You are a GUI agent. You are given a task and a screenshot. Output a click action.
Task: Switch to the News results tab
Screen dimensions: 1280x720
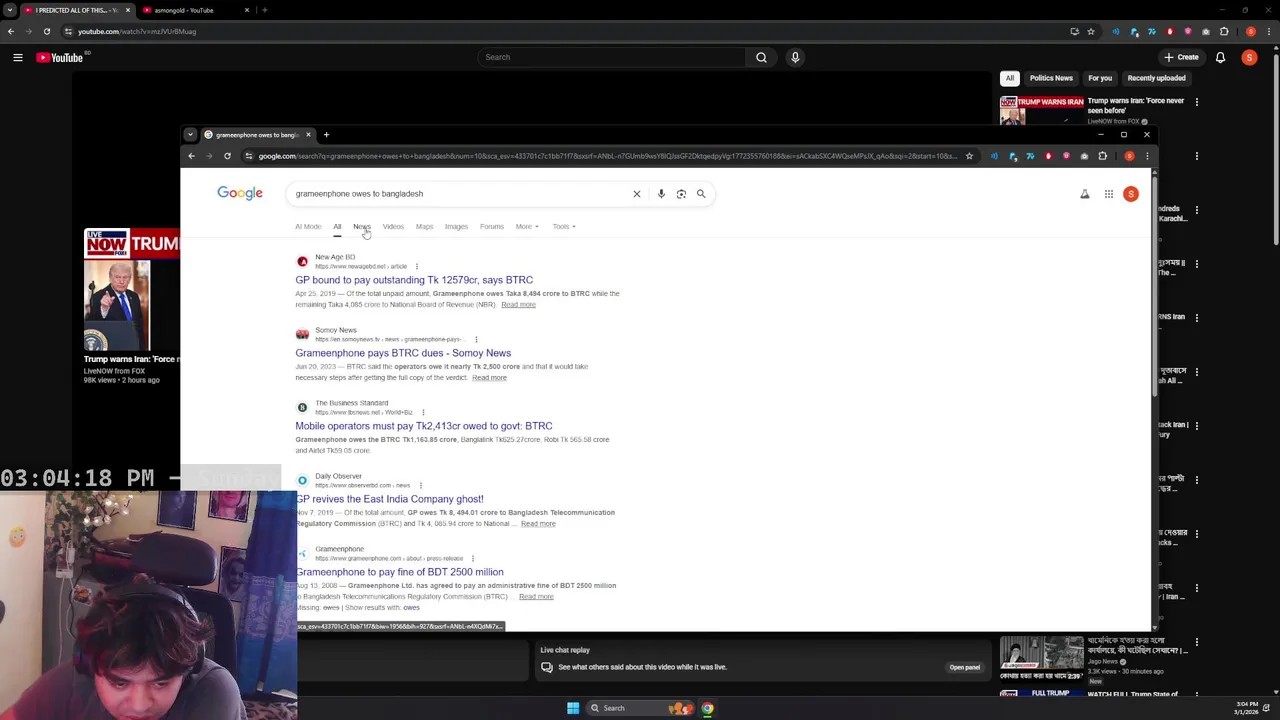[x=362, y=227]
